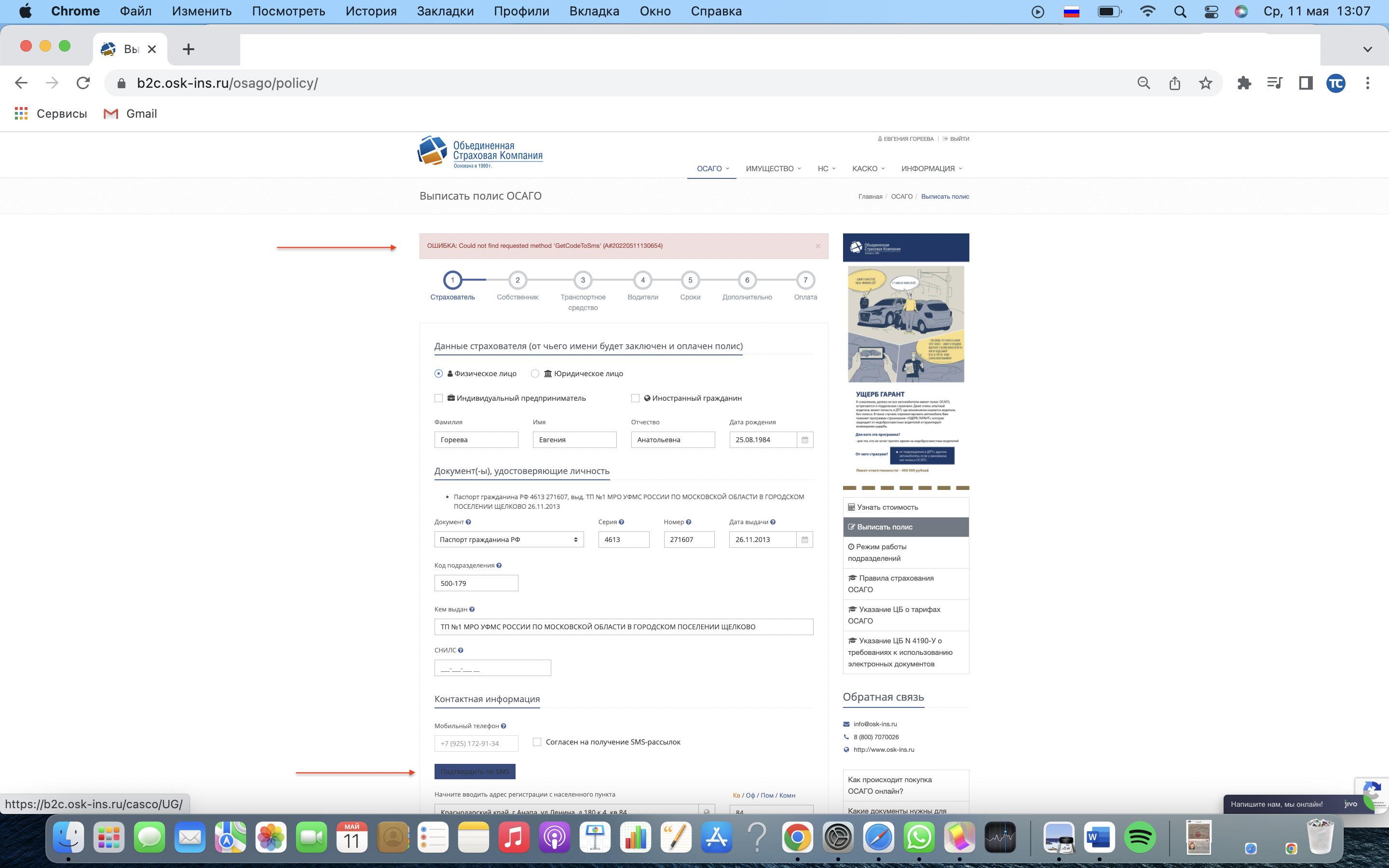The height and width of the screenshot is (868, 1389).
Task: Open the Документ type dropdown
Action: (509, 540)
